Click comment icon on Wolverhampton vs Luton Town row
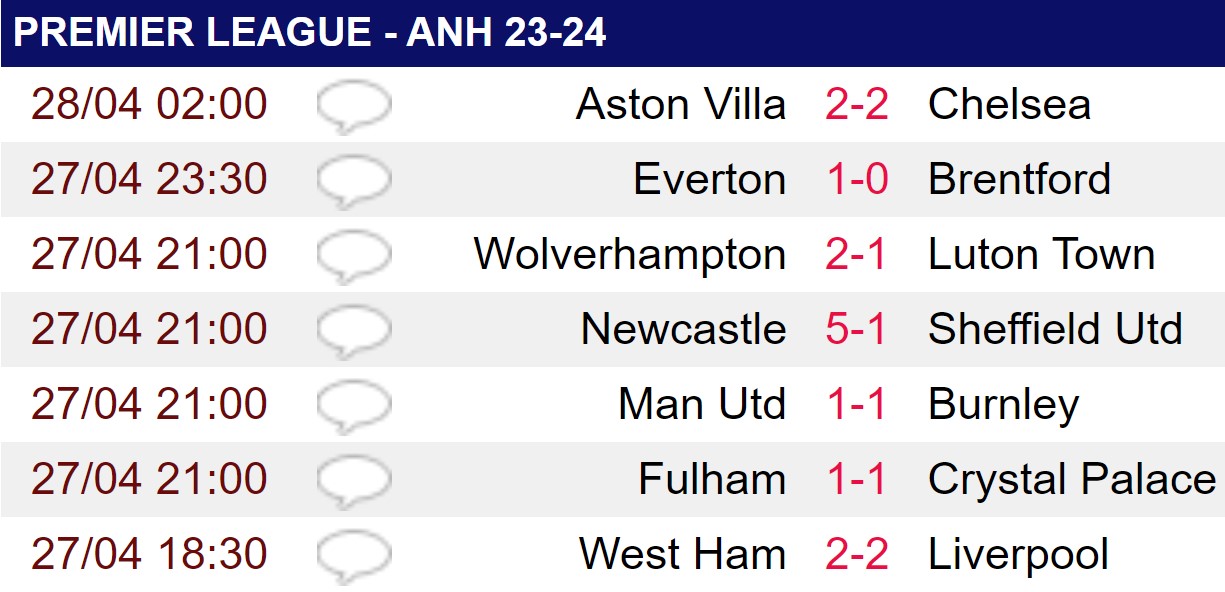The width and height of the screenshot is (1225, 592). (354, 257)
